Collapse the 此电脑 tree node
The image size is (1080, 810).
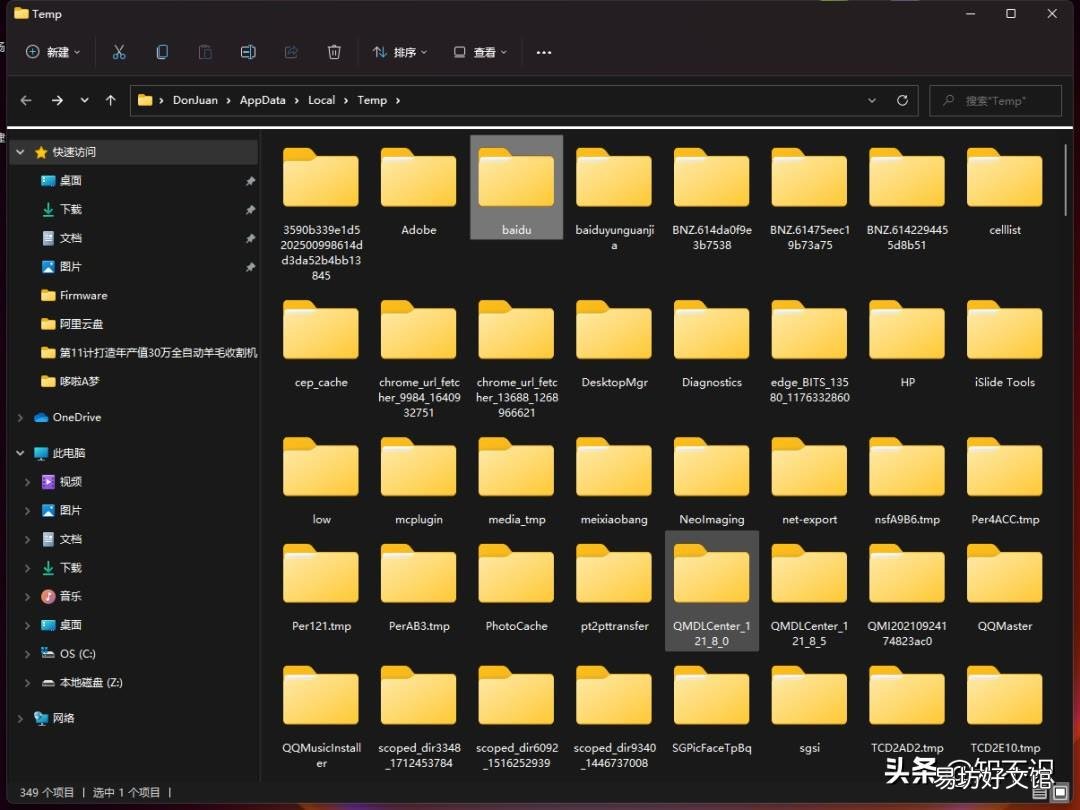click(x=20, y=453)
